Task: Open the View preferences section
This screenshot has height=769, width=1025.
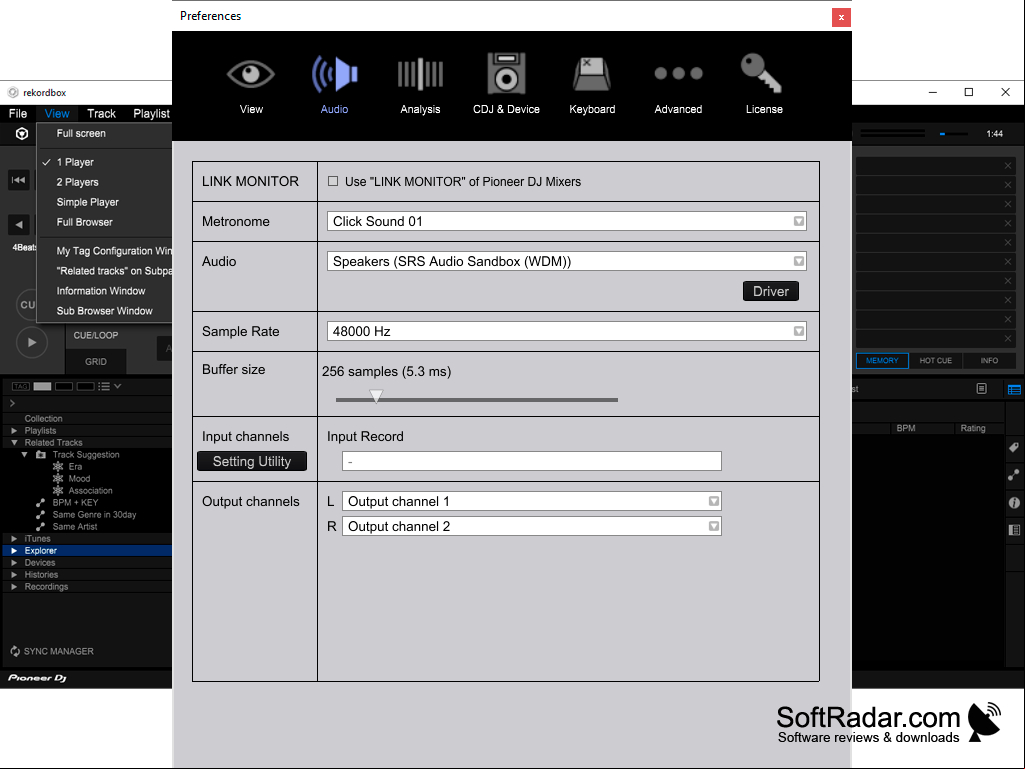Action: pyautogui.click(x=251, y=84)
